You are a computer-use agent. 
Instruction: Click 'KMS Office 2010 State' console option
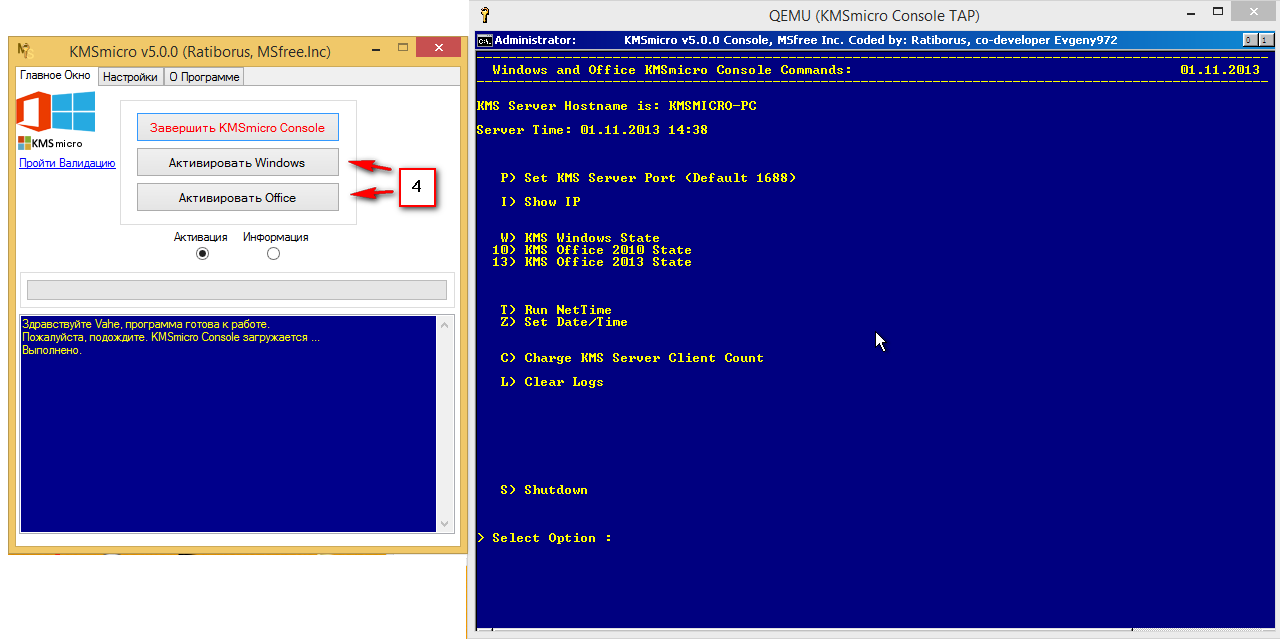point(592,250)
